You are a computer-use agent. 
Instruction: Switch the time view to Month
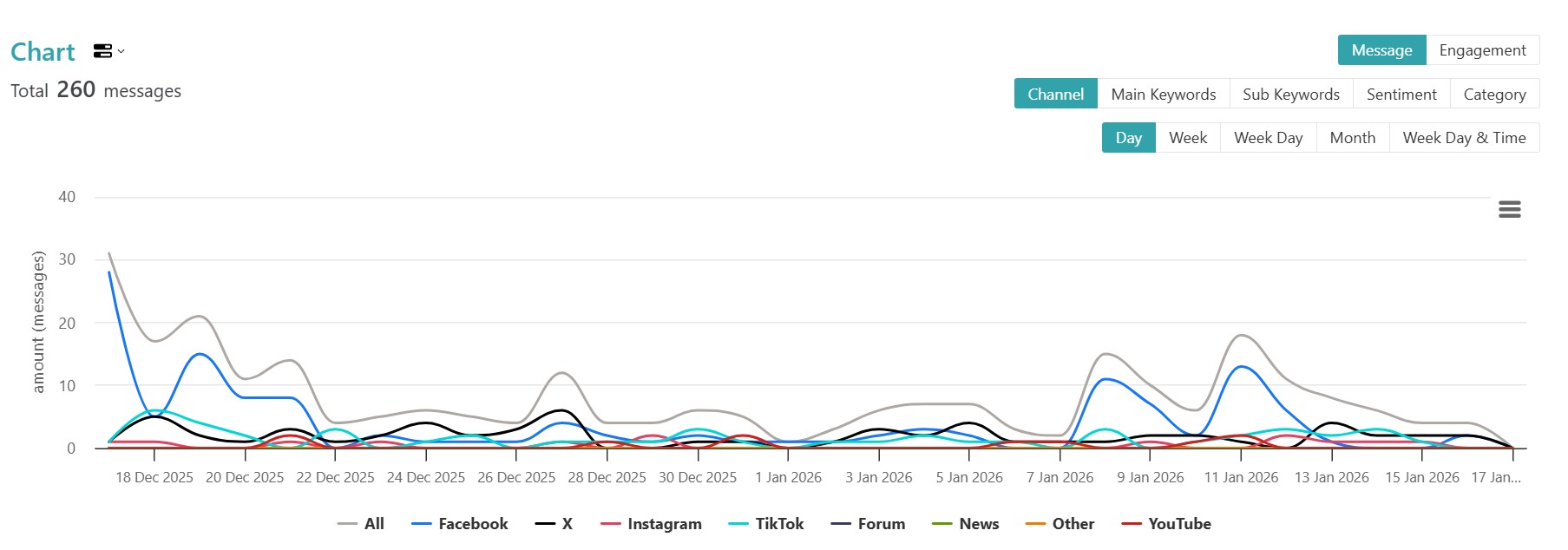(1352, 138)
